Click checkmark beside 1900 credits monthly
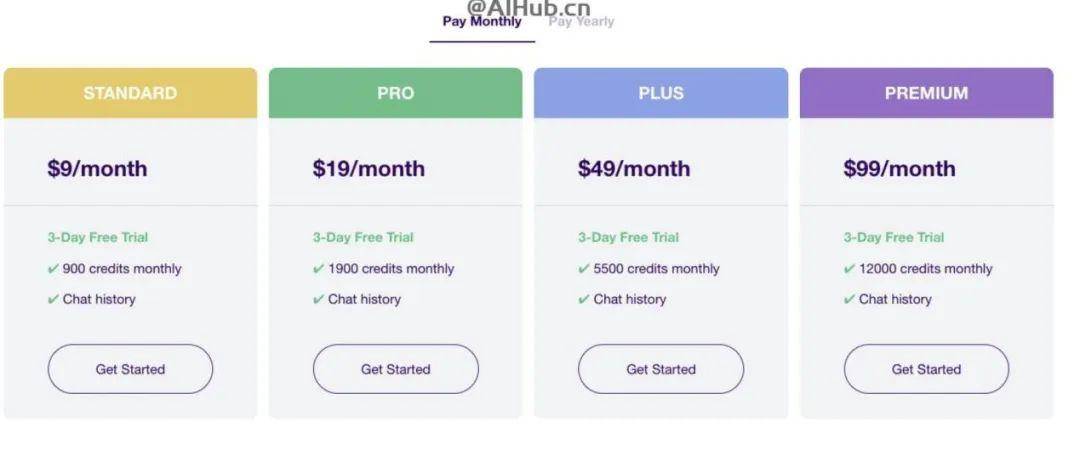 (318, 269)
